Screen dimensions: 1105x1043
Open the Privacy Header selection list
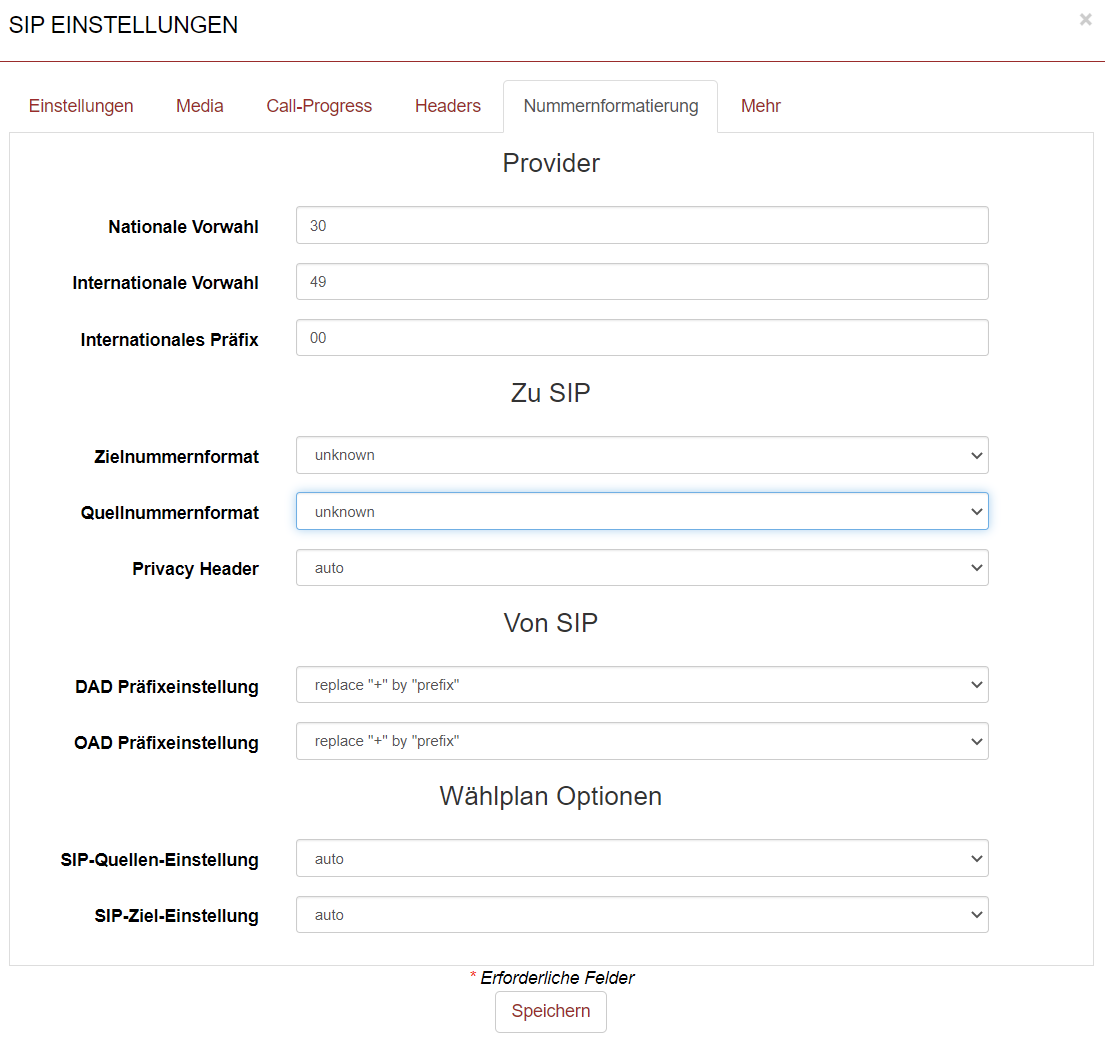click(x=642, y=567)
